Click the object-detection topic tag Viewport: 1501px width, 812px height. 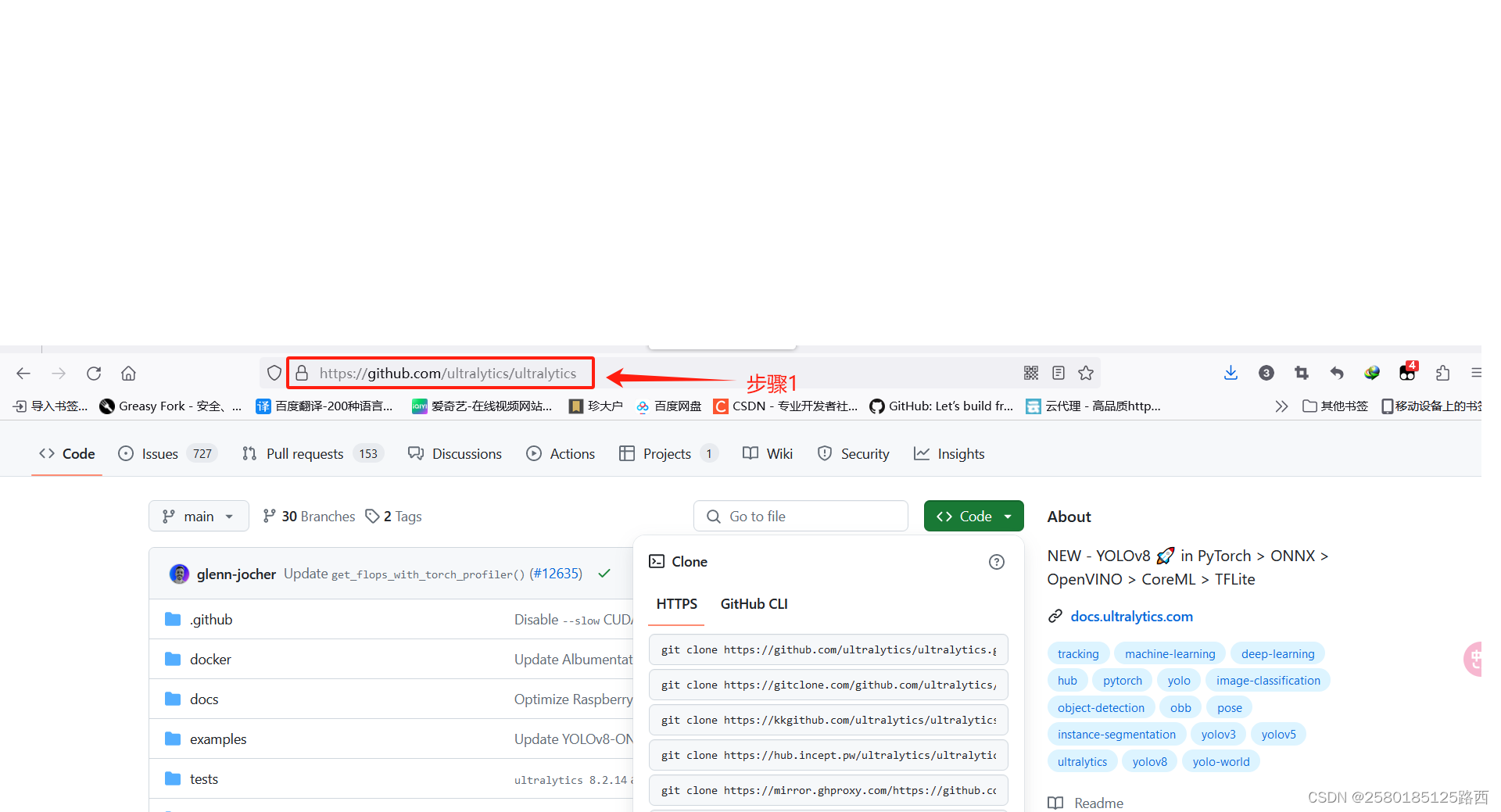coord(1101,708)
